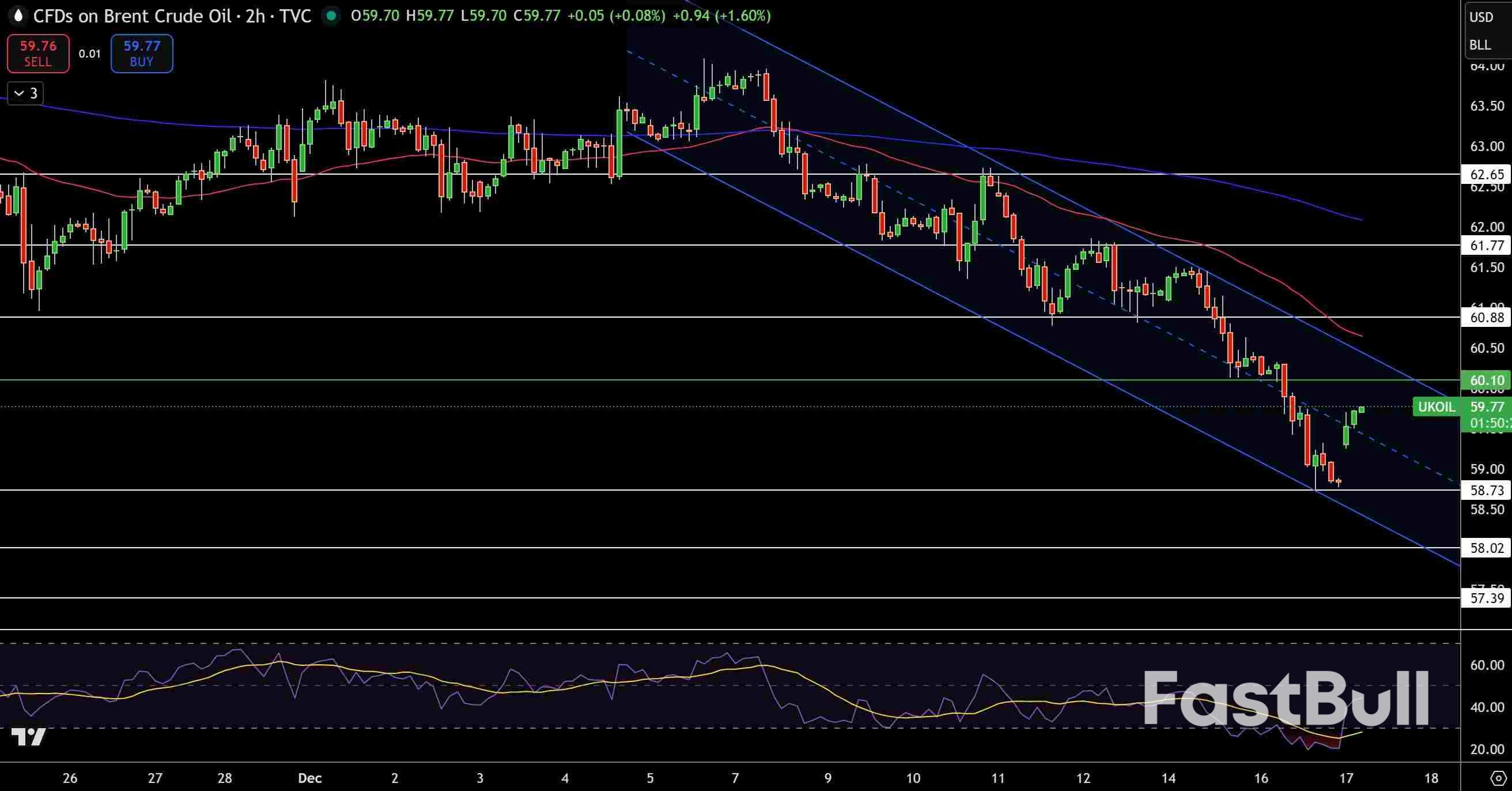Image resolution: width=1512 pixels, height=791 pixels.
Task: Open the BLL unit selector
Action: (x=1480, y=45)
